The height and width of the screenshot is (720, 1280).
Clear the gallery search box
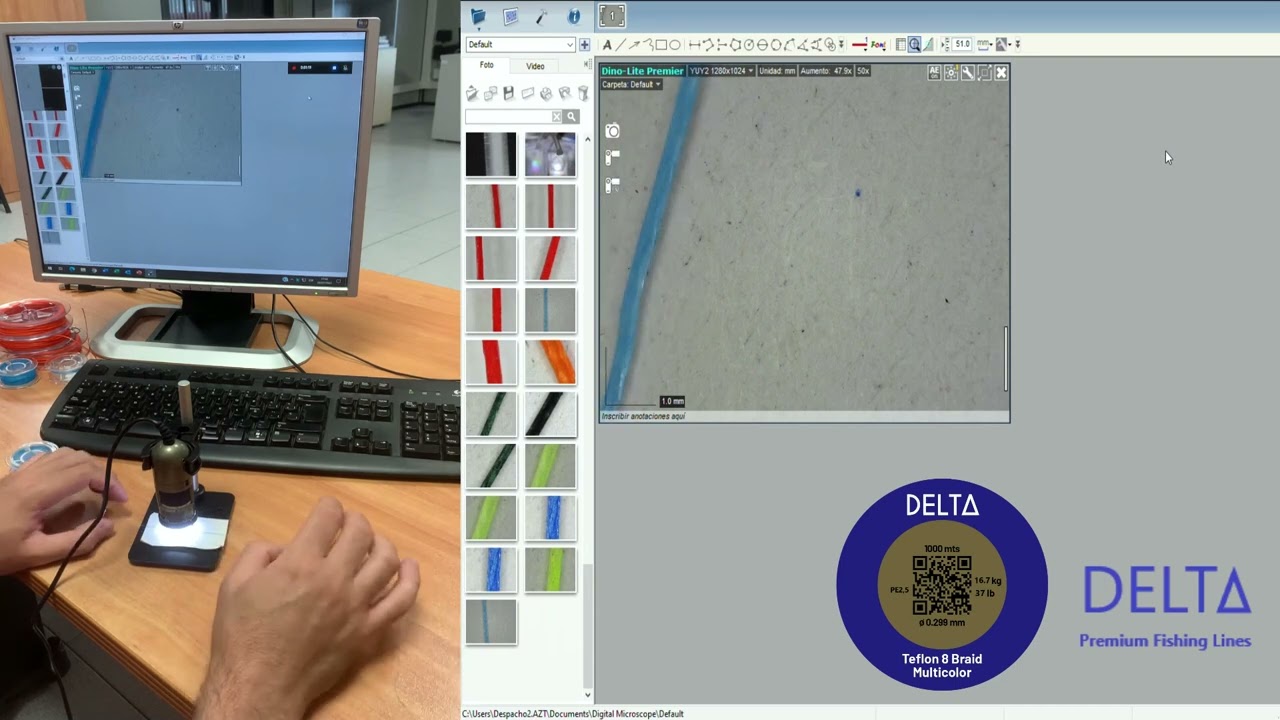tap(557, 116)
